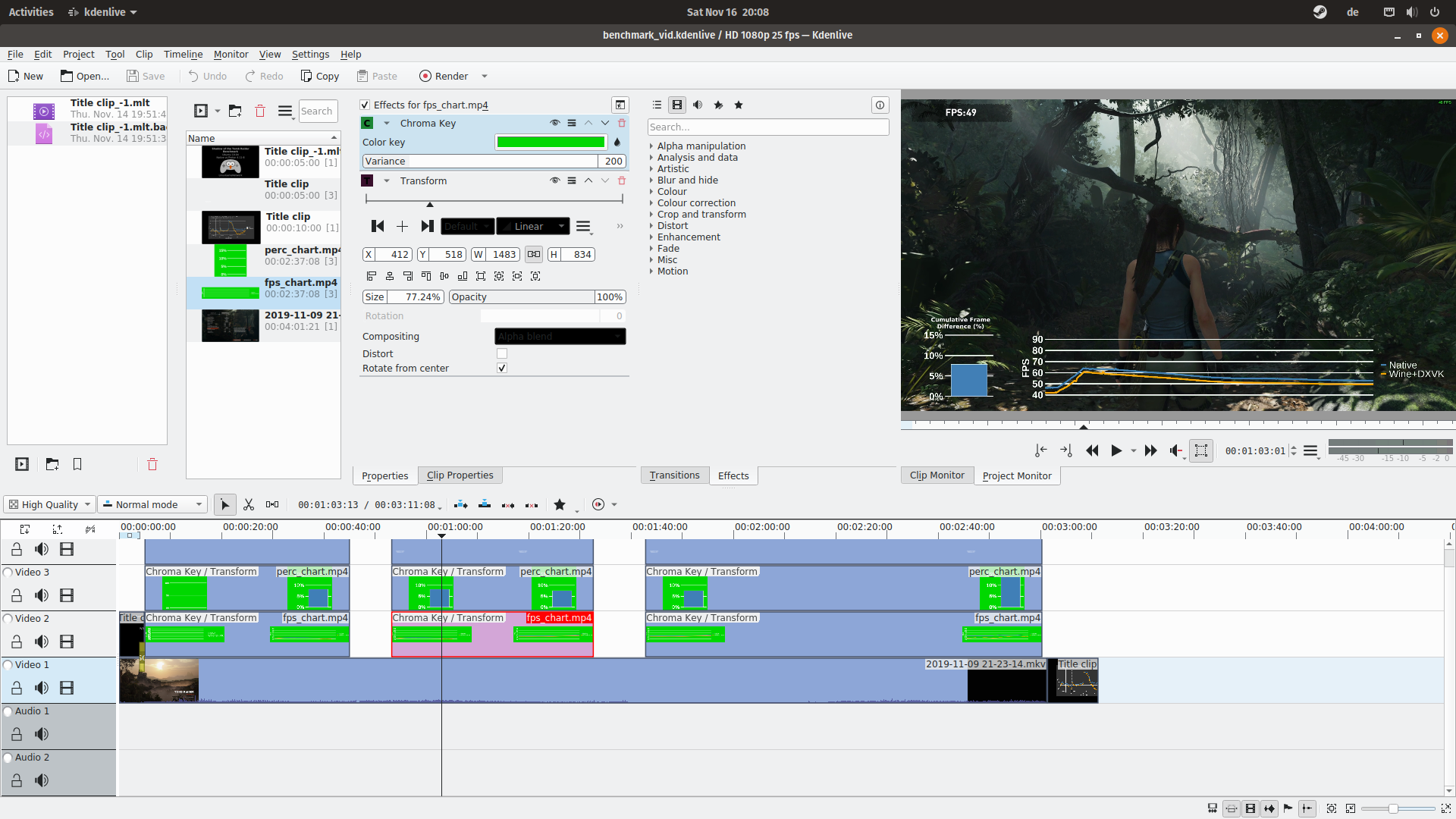
Task: Toggle Chroma Key effect visibility eye
Action: (555, 123)
